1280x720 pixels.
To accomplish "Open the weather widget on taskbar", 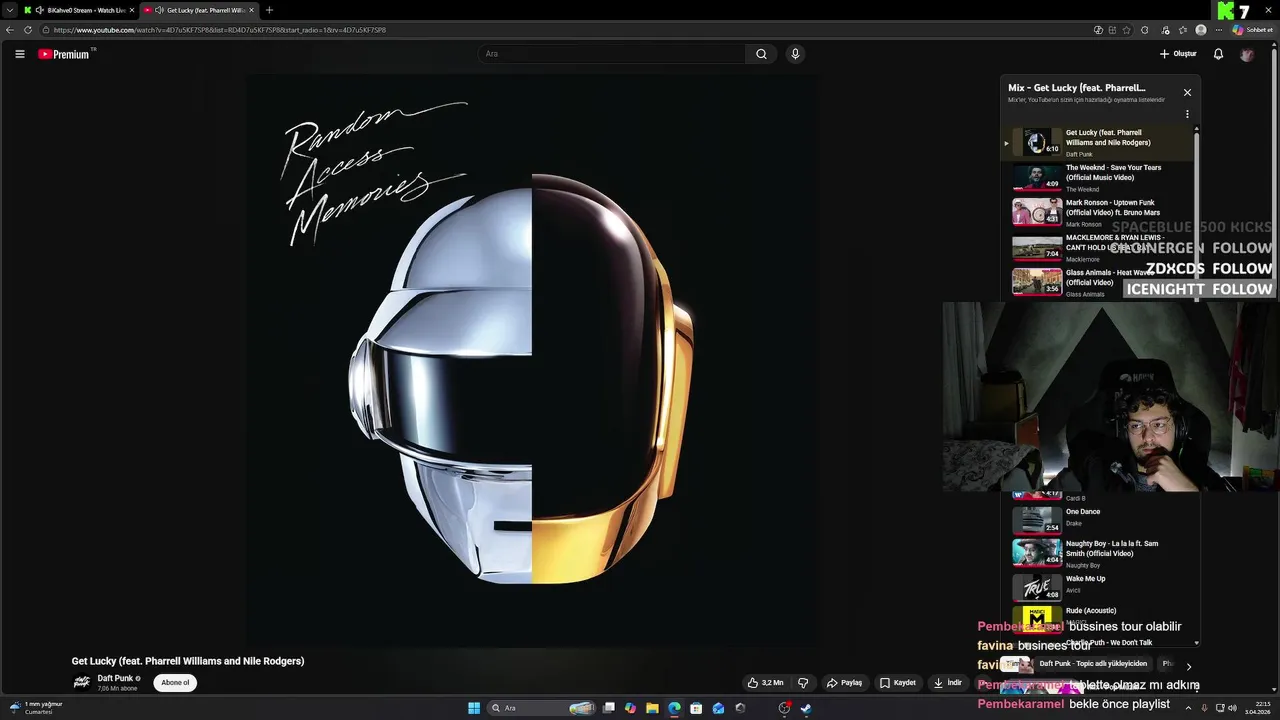I will click(36, 708).
